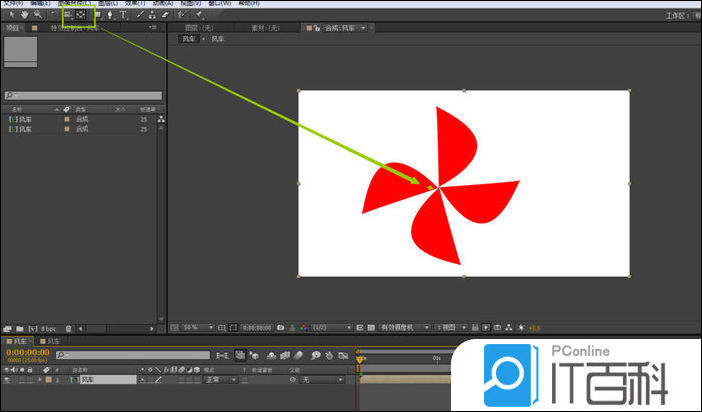The width and height of the screenshot is (702, 412).
Task: Toggle visibility of the 风车 timeline layer
Action: coord(8,380)
